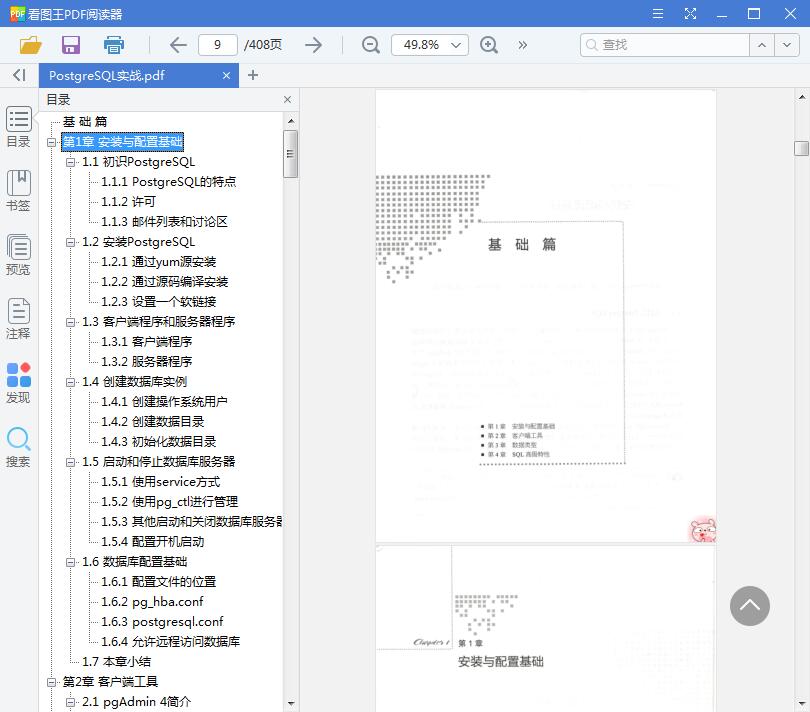This screenshot has height=712, width=810.
Task: Open the 发现 discover sidebar panel
Action: coord(19,383)
